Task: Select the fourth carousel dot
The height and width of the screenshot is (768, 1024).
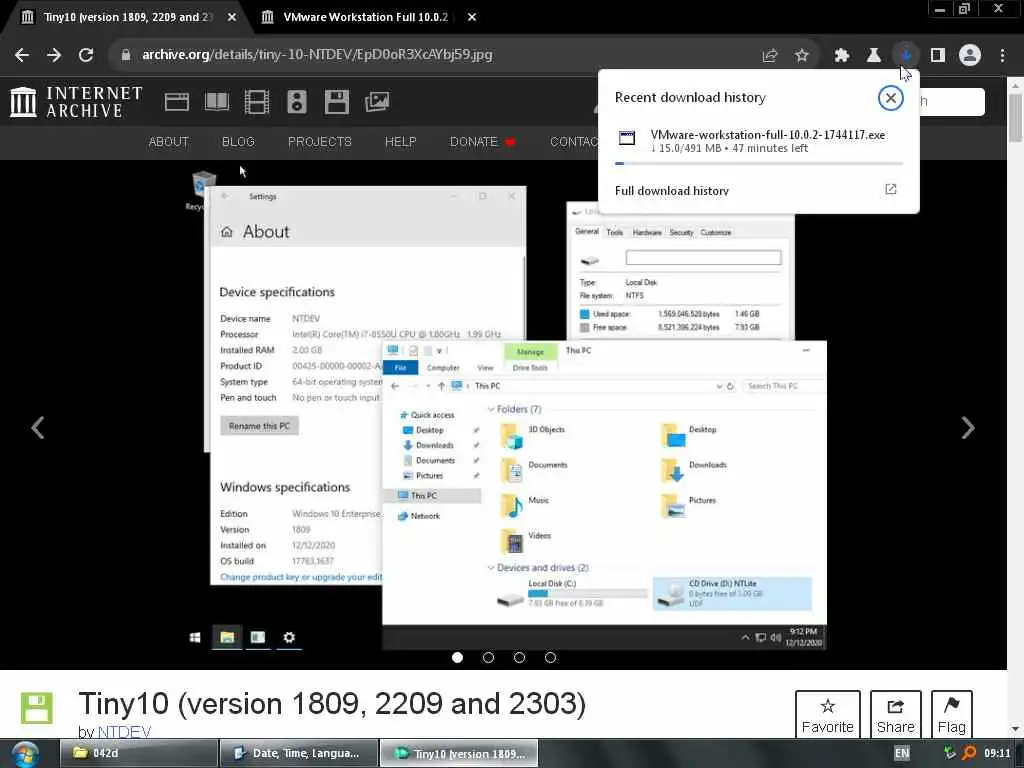Action: coord(551,657)
